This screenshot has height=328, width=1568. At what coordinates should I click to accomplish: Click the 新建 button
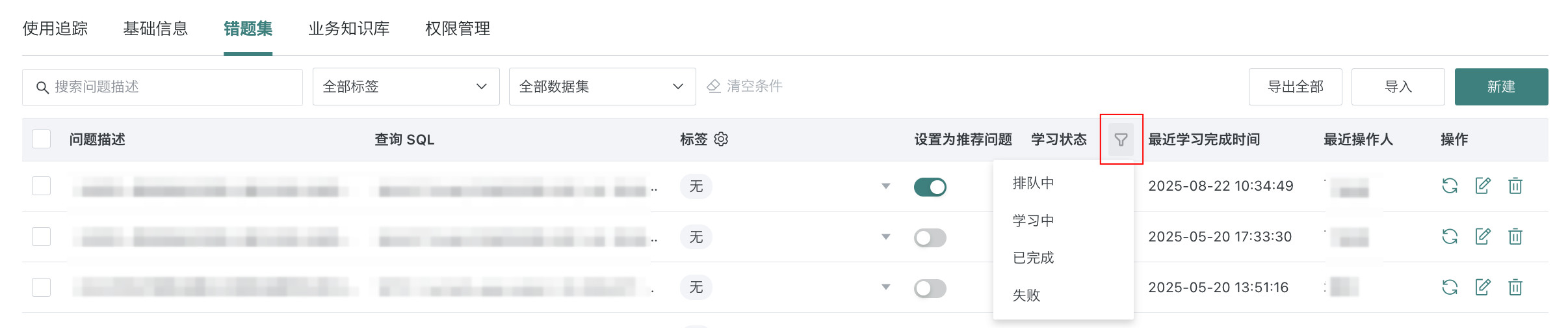tap(1501, 87)
